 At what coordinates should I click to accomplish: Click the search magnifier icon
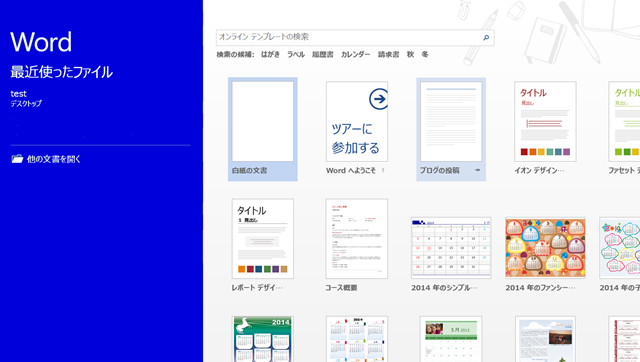486,38
